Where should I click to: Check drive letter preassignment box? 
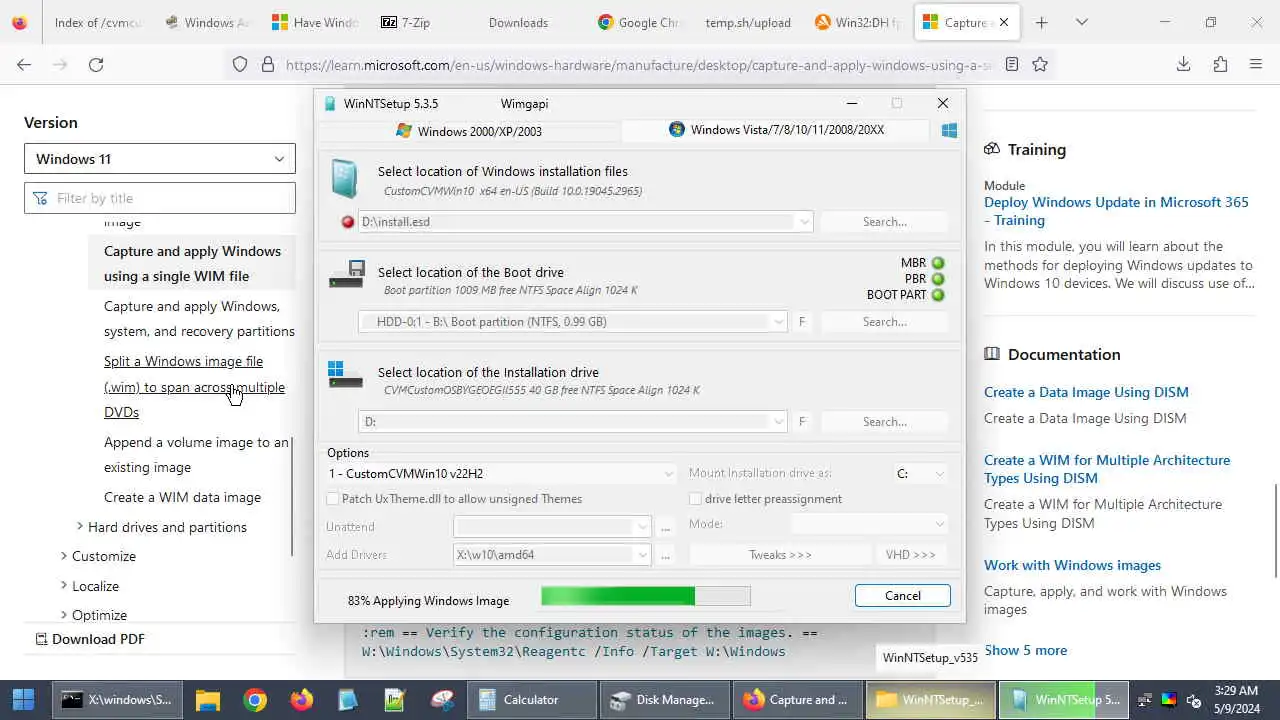pos(695,499)
